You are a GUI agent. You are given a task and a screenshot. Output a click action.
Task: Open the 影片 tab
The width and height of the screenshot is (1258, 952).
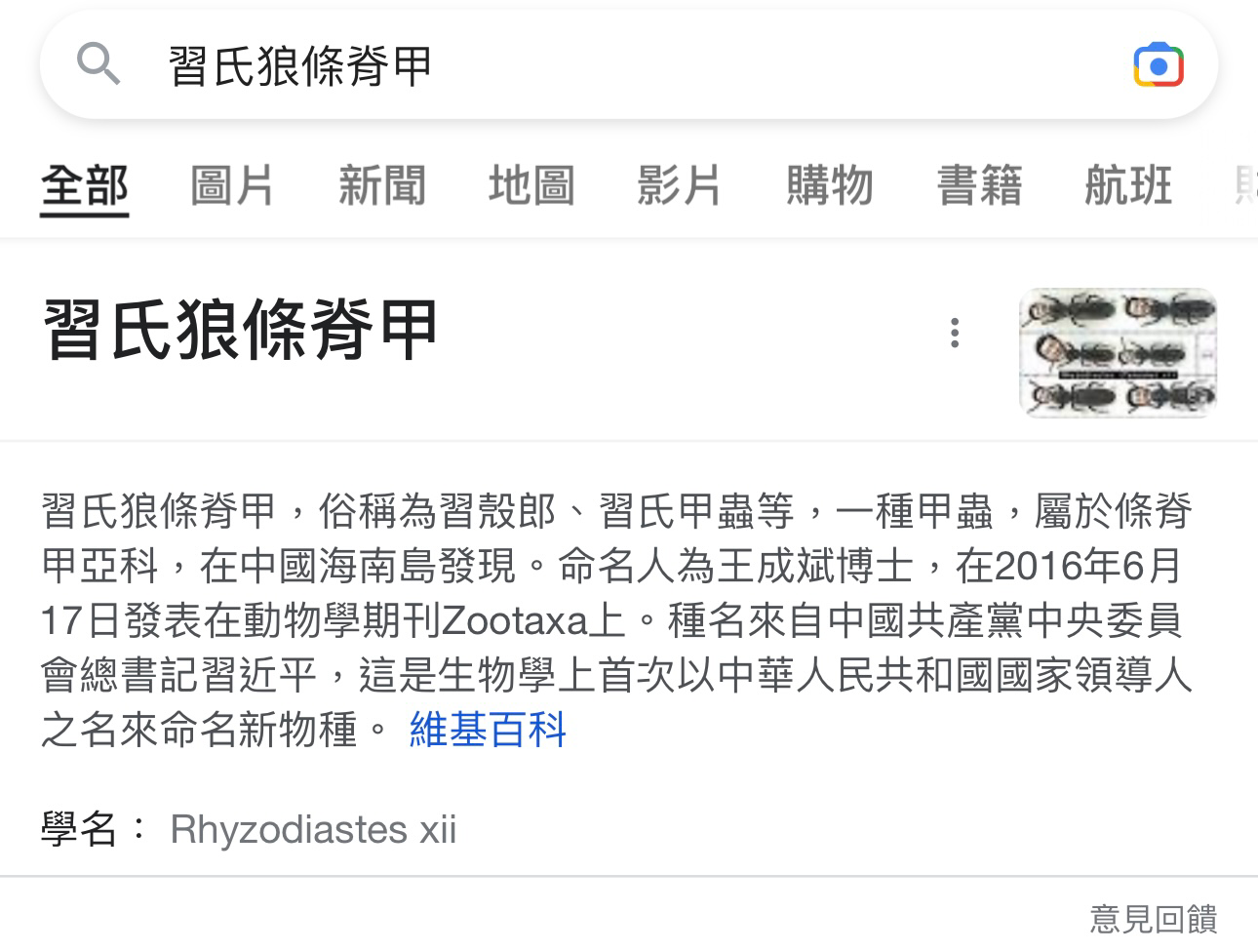(680, 185)
